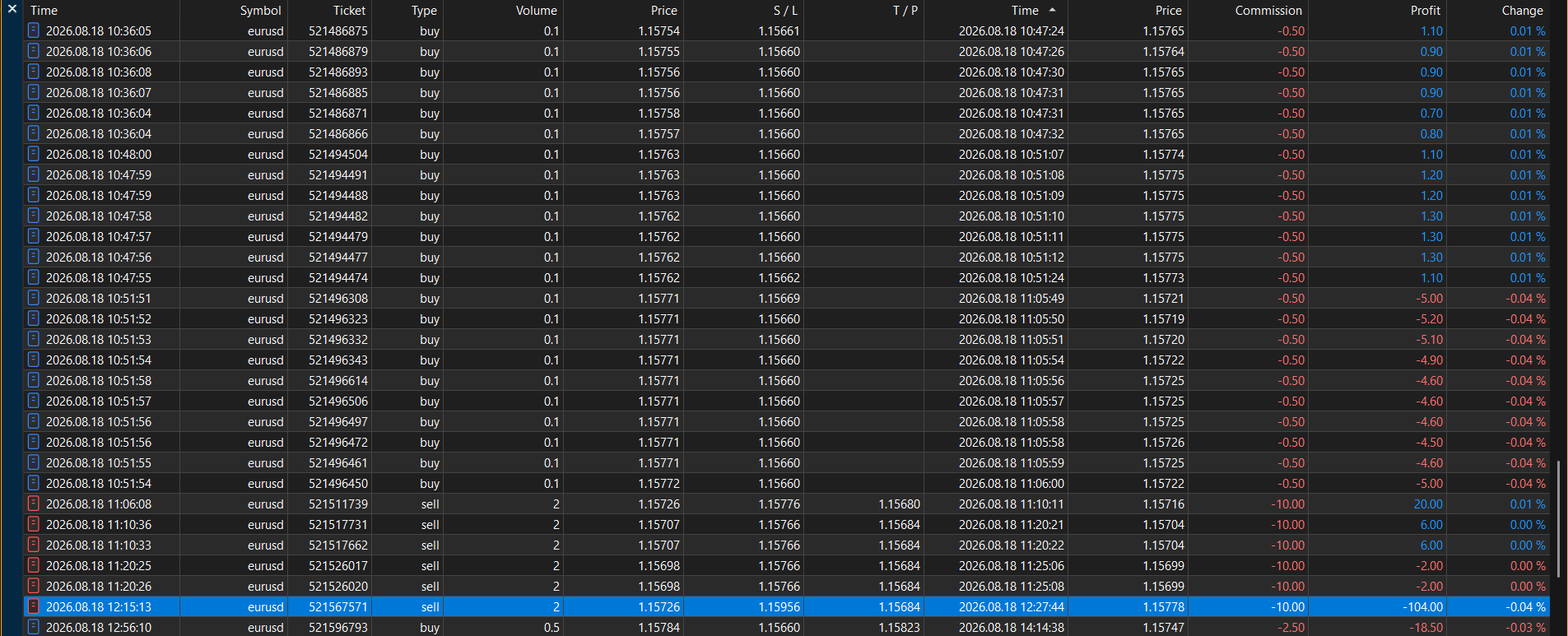Sort by the Symbol column header

(260, 11)
